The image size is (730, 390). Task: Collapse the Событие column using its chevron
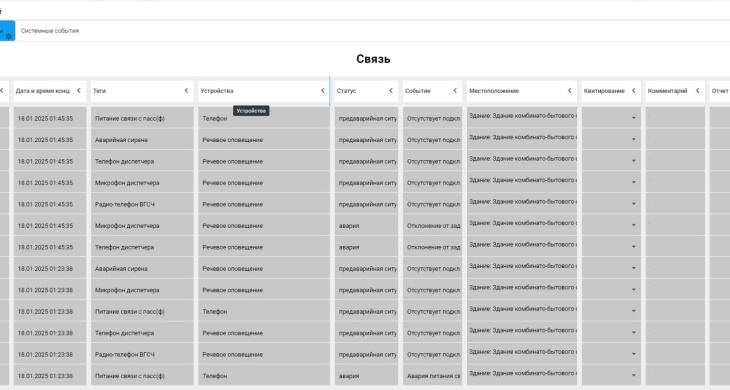[x=455, y=91]
